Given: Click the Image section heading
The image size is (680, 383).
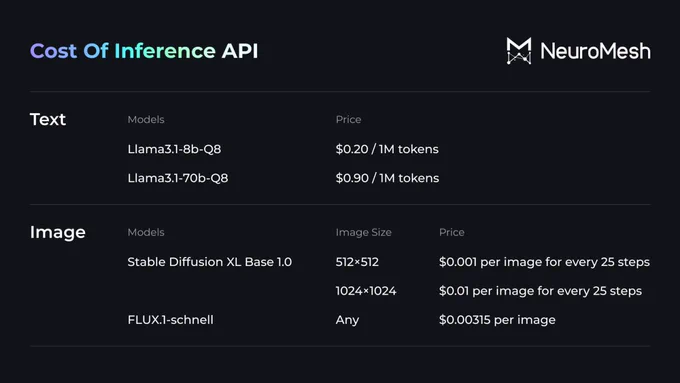Looking at the screenshot, I should (57, 232).
